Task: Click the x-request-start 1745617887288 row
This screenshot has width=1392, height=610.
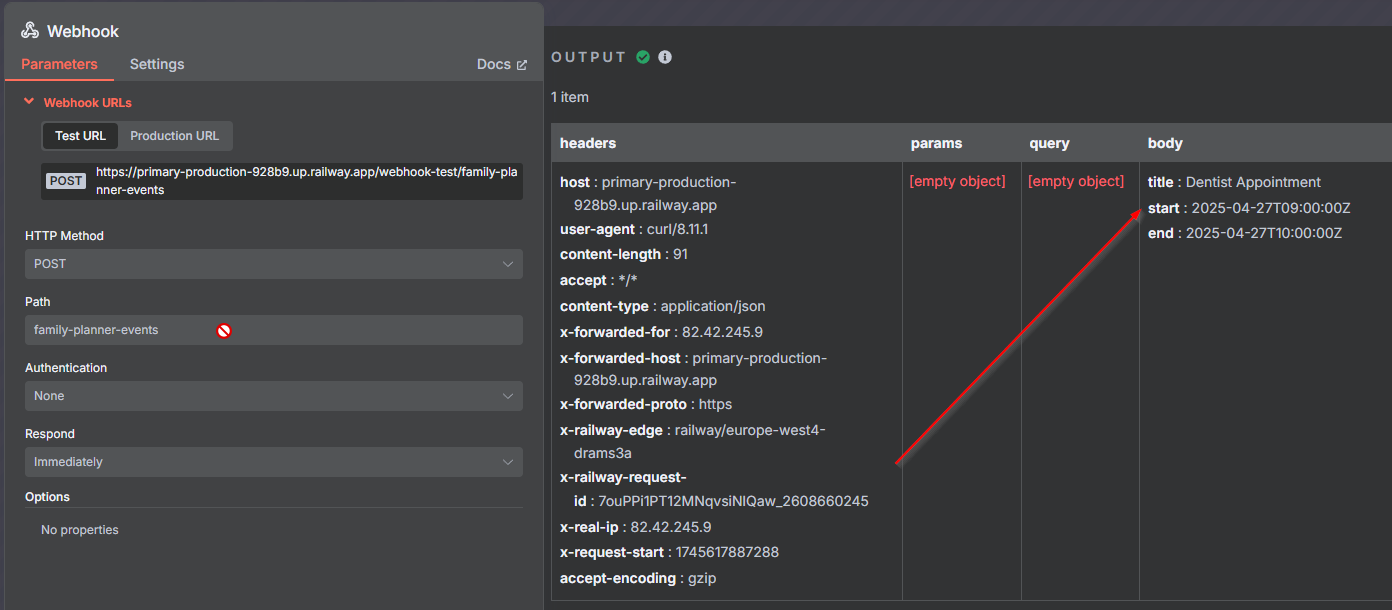Action: (x=669, y=552)
